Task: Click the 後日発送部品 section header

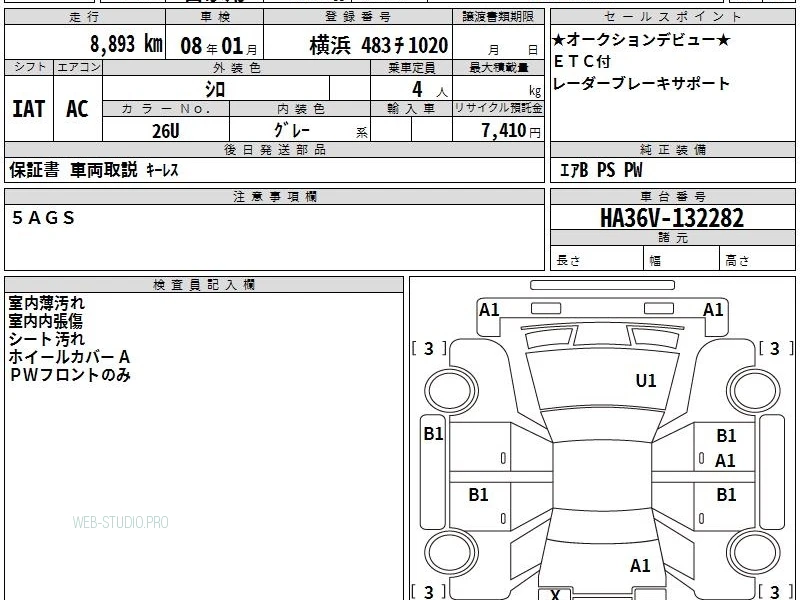Action: 274,150
